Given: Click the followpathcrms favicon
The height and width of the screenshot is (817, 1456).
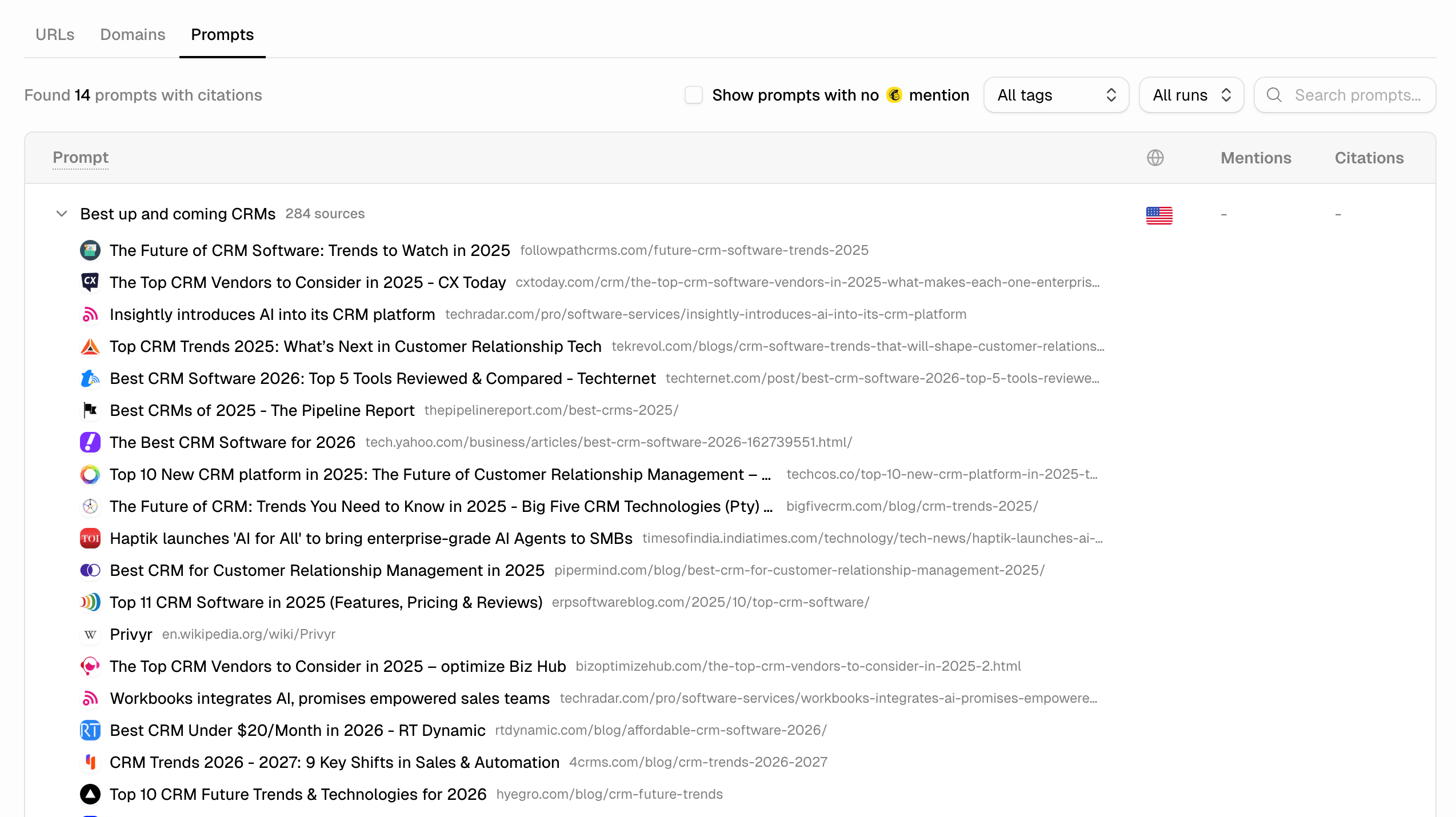Looking at the screenshot, I should coord(90,250).
